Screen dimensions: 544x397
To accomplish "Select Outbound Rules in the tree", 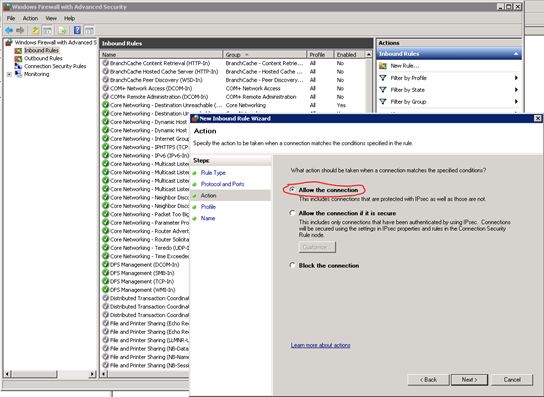I will 43,58.
